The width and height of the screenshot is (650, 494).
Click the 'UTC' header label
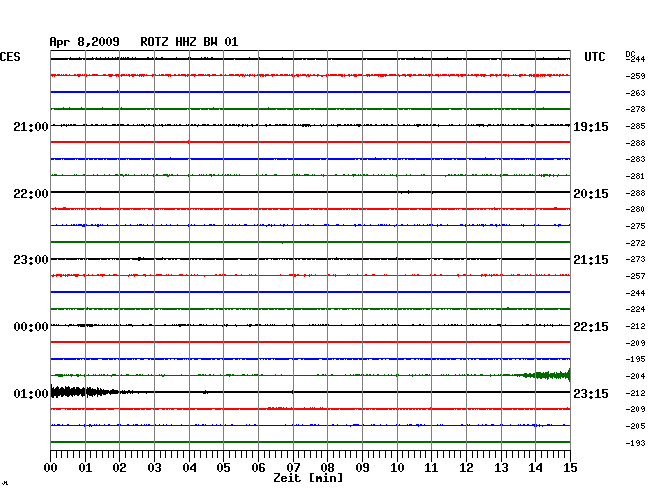594,57
